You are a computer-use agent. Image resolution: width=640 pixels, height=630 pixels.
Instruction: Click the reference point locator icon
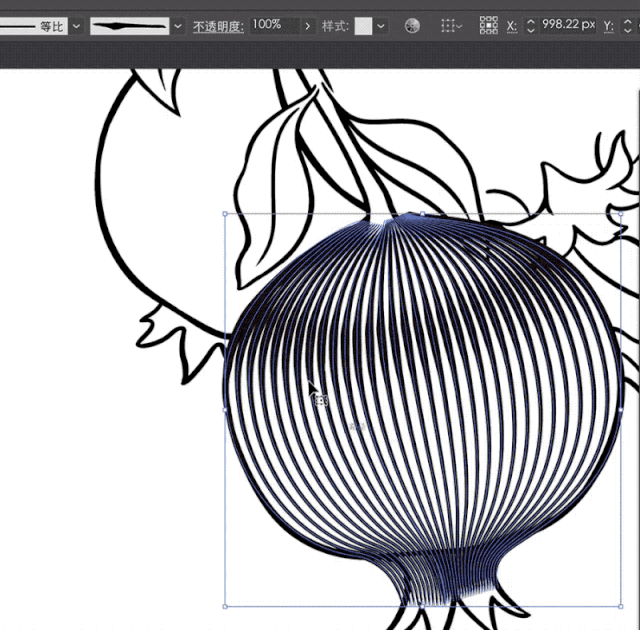click(488, 25)
